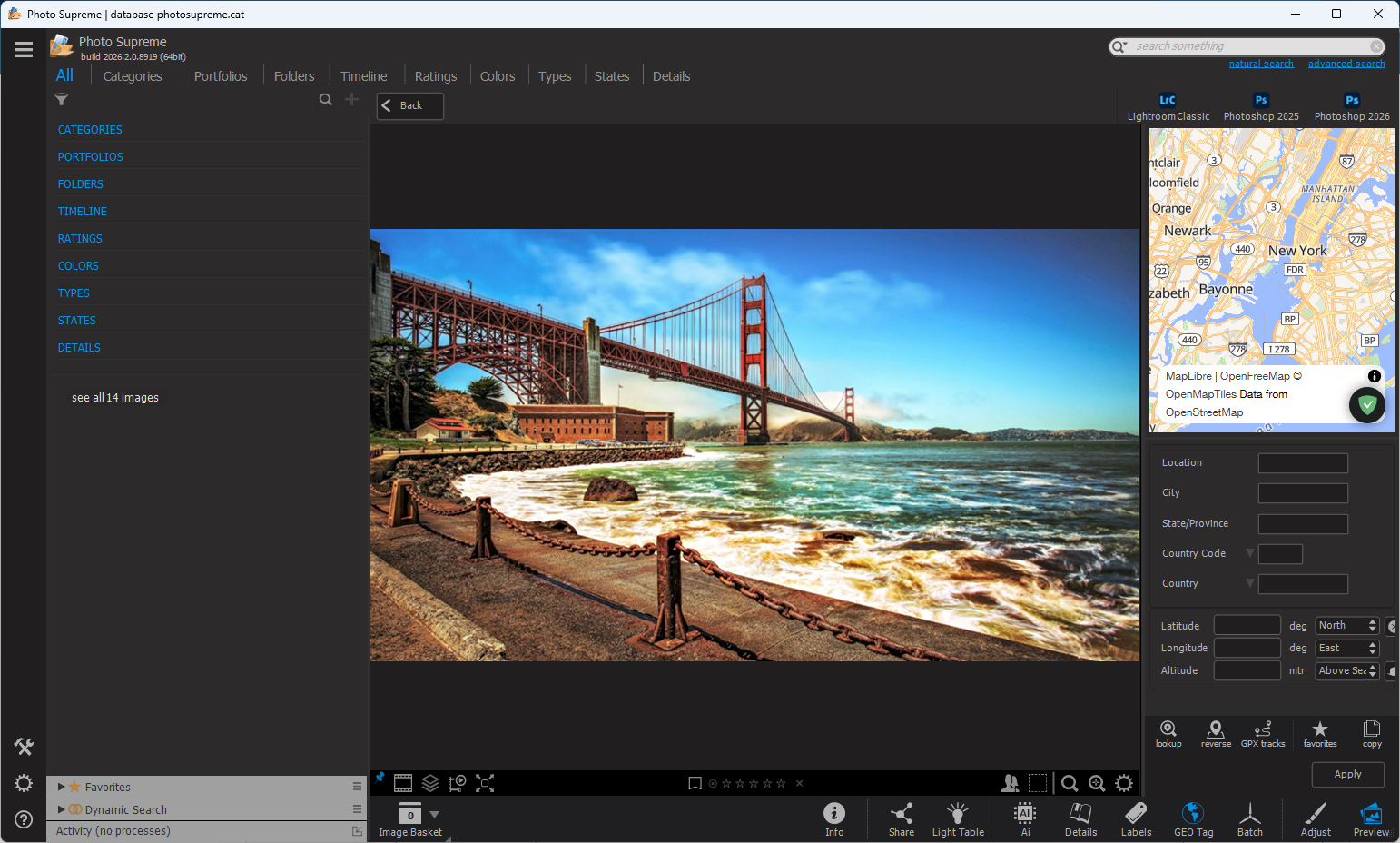The height and width of the screenshot is (843, 1400).
Task: Click the Apply button
Action: point(1347,774)
